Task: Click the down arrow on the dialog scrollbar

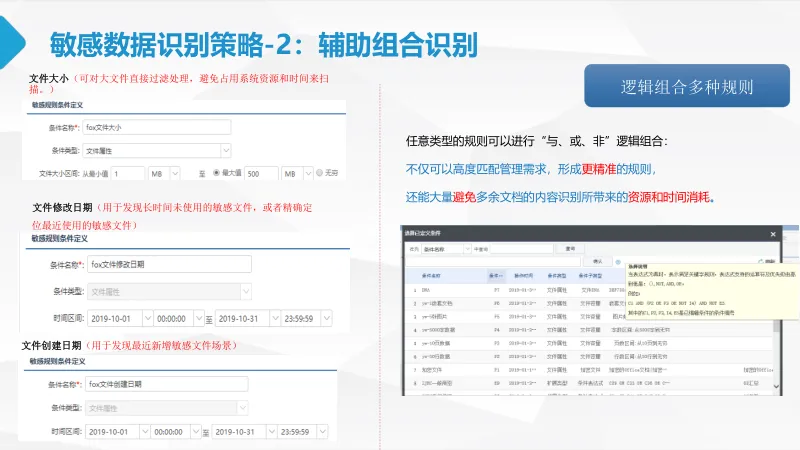Action: tap(777, 386)
